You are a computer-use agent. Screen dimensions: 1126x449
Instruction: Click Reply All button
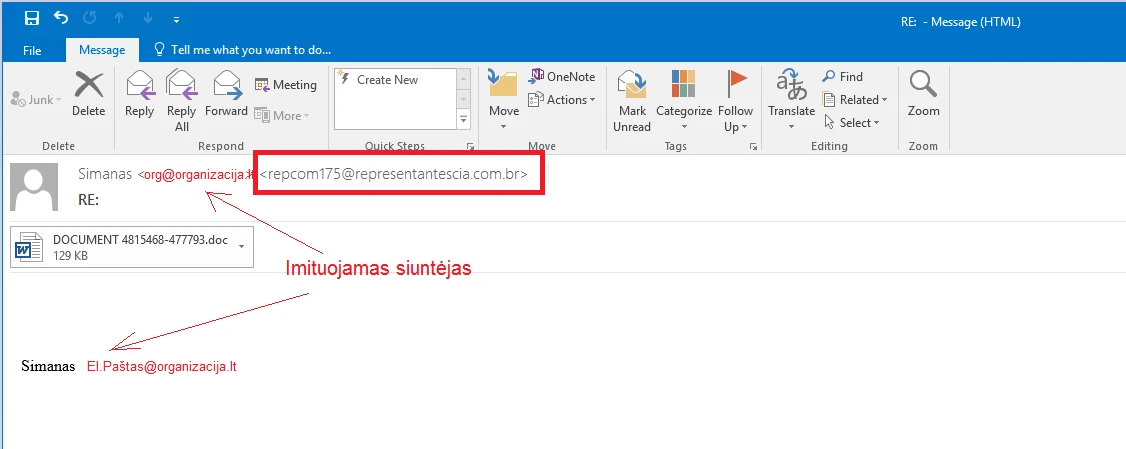pos(182,101)
